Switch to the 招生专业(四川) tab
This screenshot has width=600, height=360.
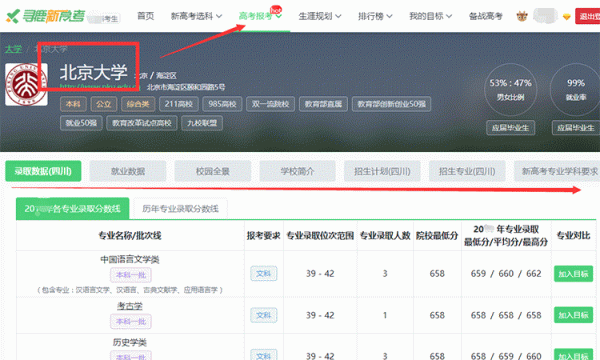click(467, 171)
